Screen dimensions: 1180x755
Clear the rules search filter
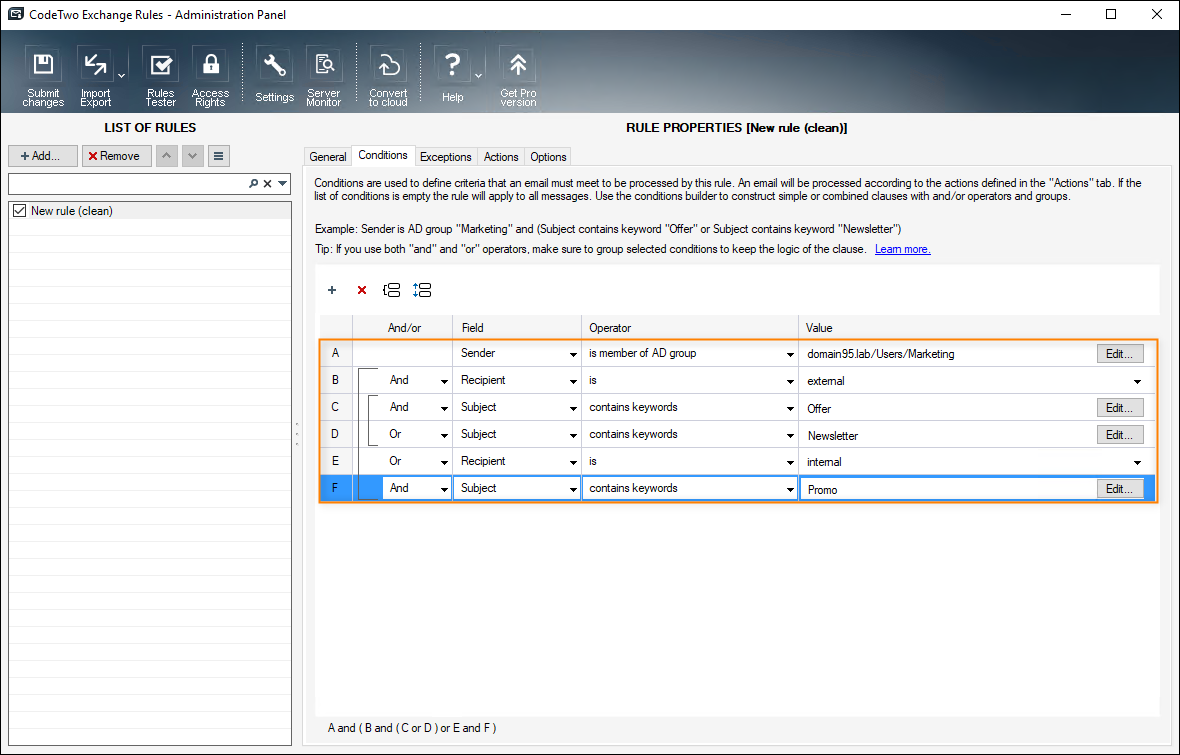coord(267,184)
